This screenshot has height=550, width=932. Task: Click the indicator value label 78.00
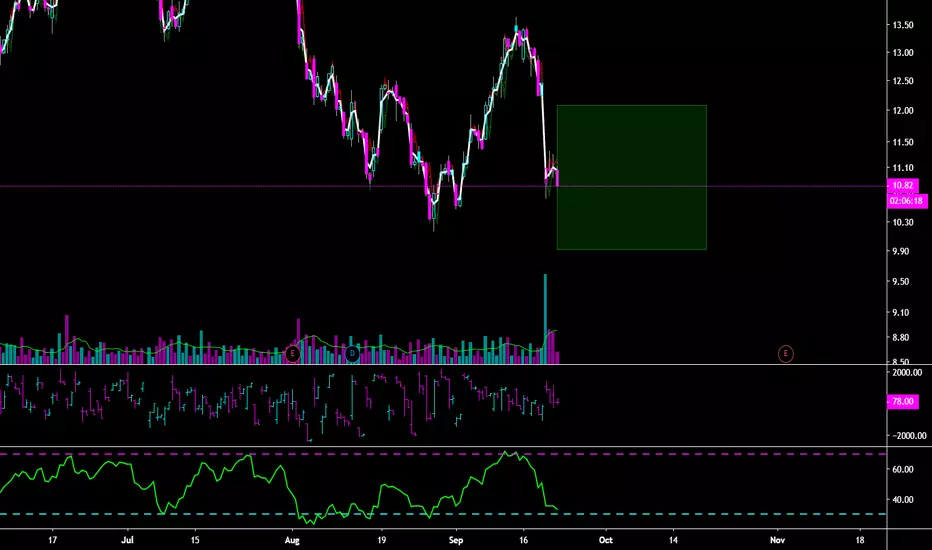click(x=902, y=401)
